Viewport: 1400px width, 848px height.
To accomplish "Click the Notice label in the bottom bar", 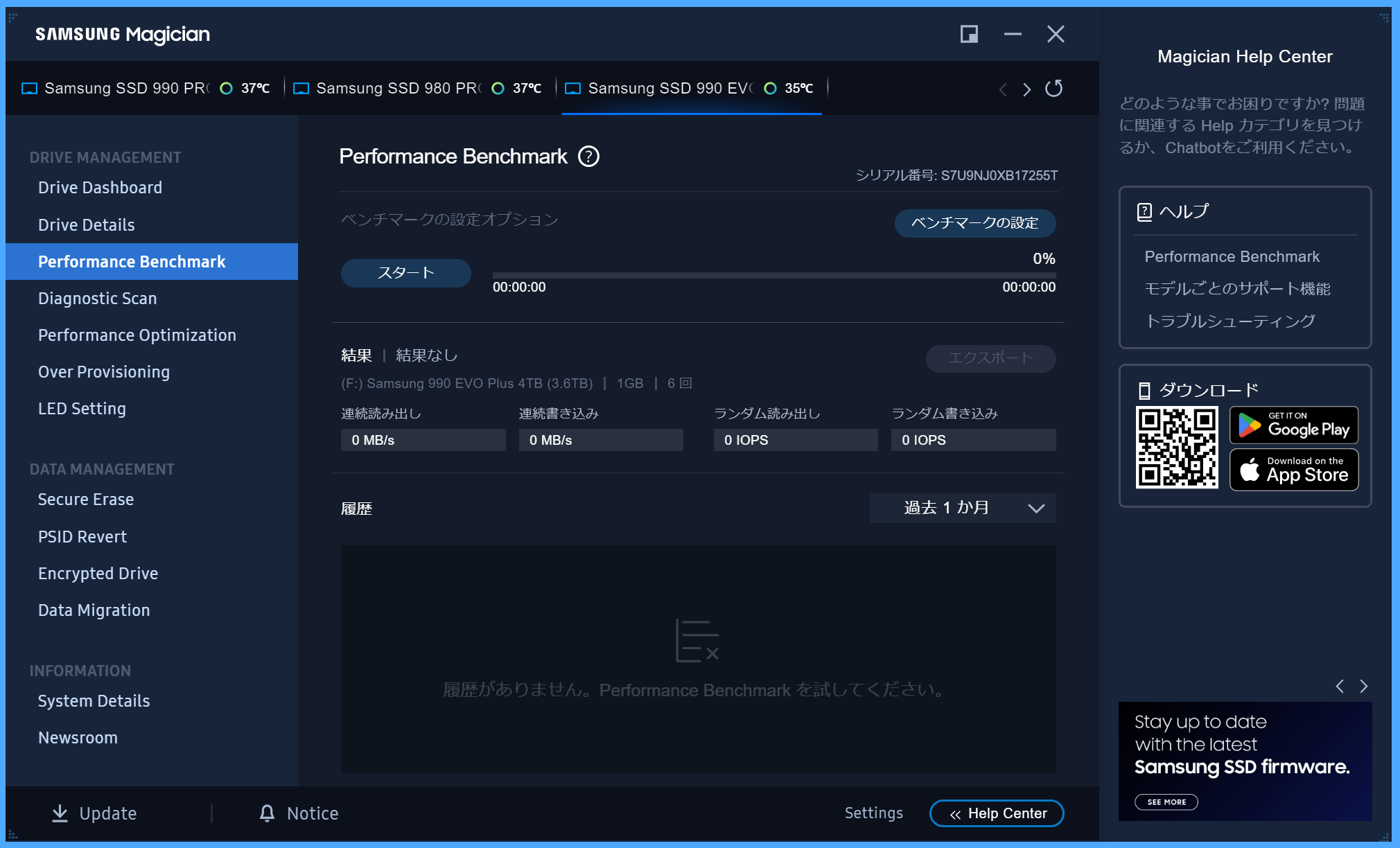I will pos(313,813).
